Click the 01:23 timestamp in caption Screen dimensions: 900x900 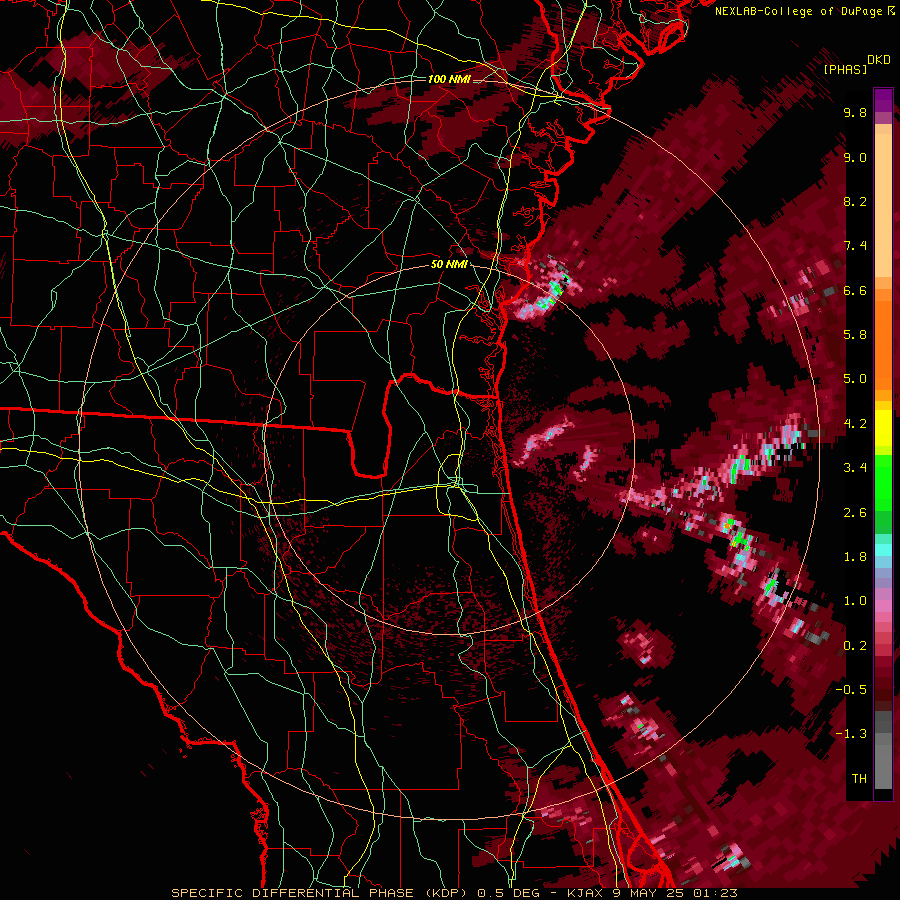pyautogui.click(x=715, y=893)
